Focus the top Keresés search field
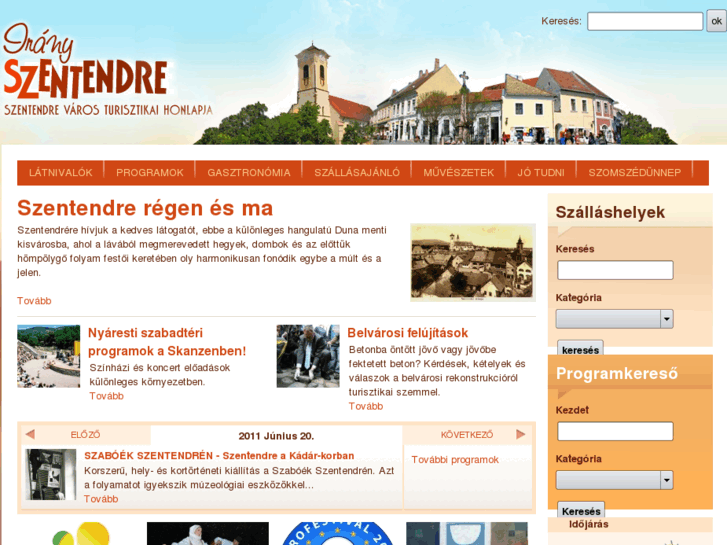This screenshot has width=727, height=545. click(x=645, y=21)
